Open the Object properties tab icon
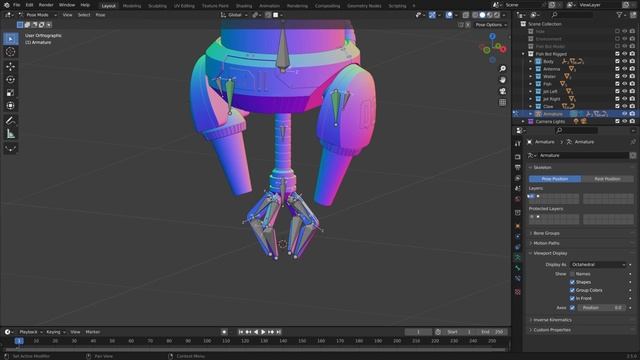 coord(518,226)
